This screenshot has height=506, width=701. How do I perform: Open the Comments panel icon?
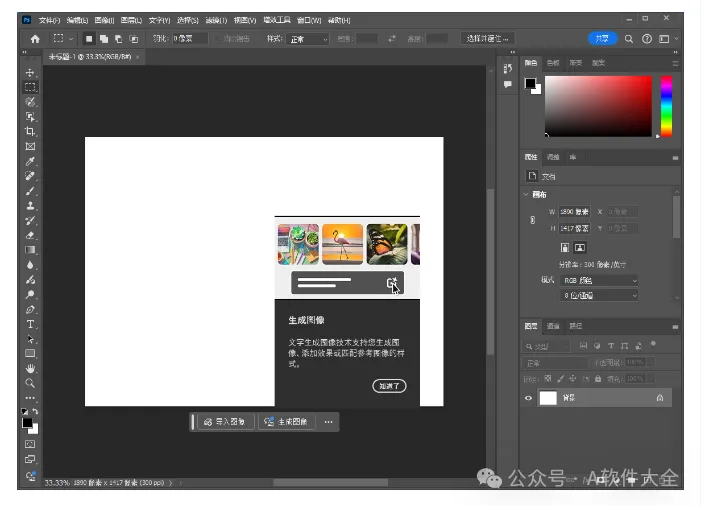(x=507, y=84)
